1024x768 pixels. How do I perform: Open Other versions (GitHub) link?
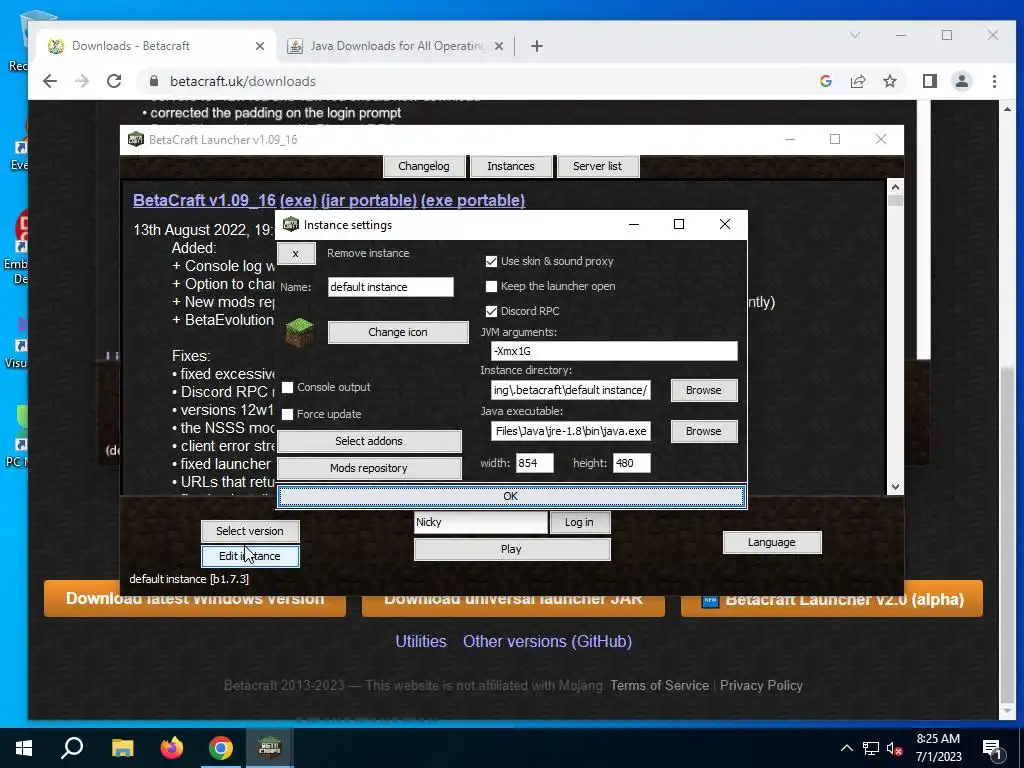(547, 641)
